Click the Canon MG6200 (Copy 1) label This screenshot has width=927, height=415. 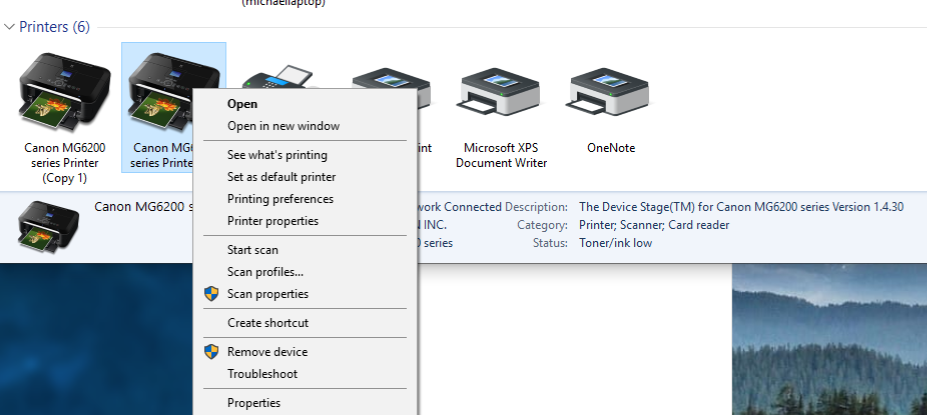click(64, 163)
